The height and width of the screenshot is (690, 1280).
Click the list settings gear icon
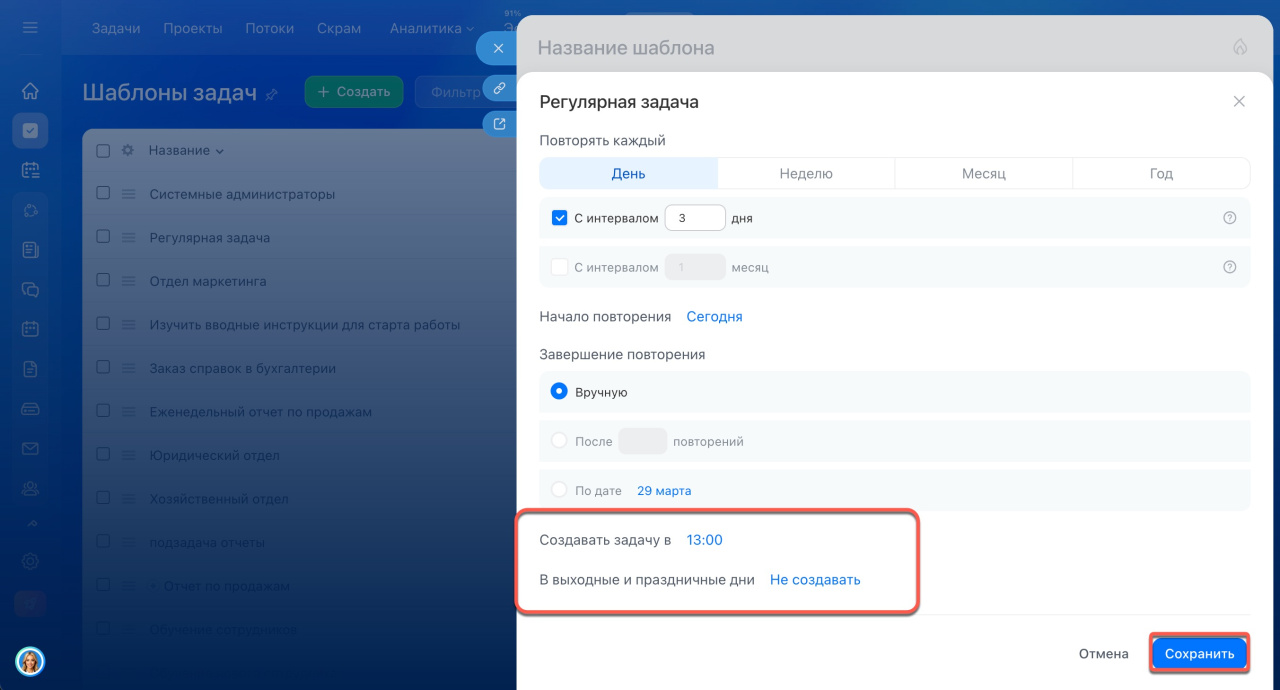click(127, 151)
